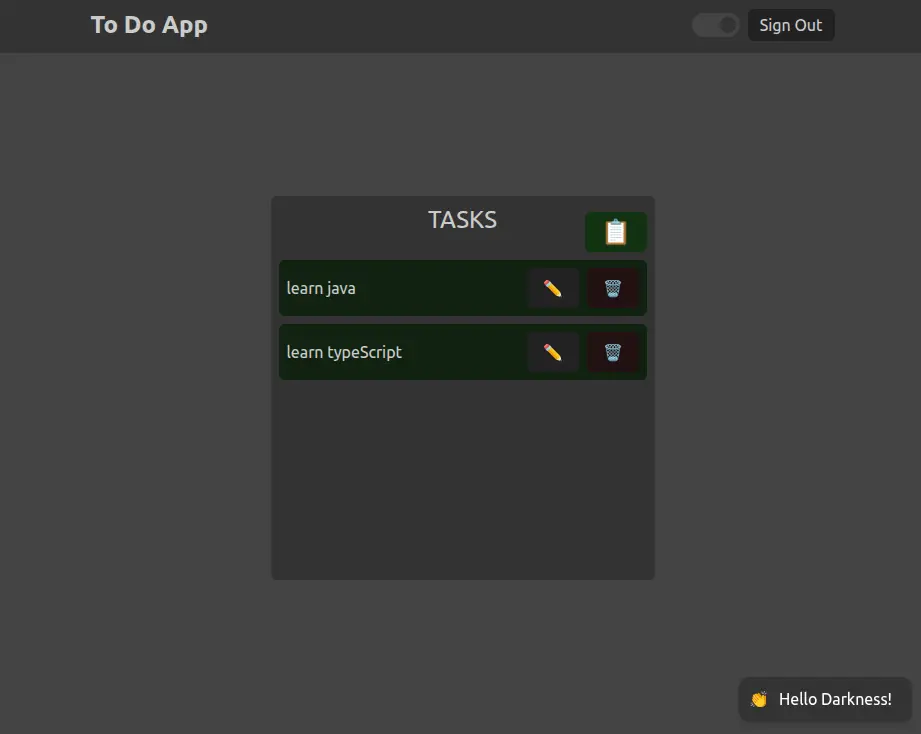The height and width of the screenshot is (734, 921).
Task: Toggle the dark mode switch in the header
Action: 715,25
